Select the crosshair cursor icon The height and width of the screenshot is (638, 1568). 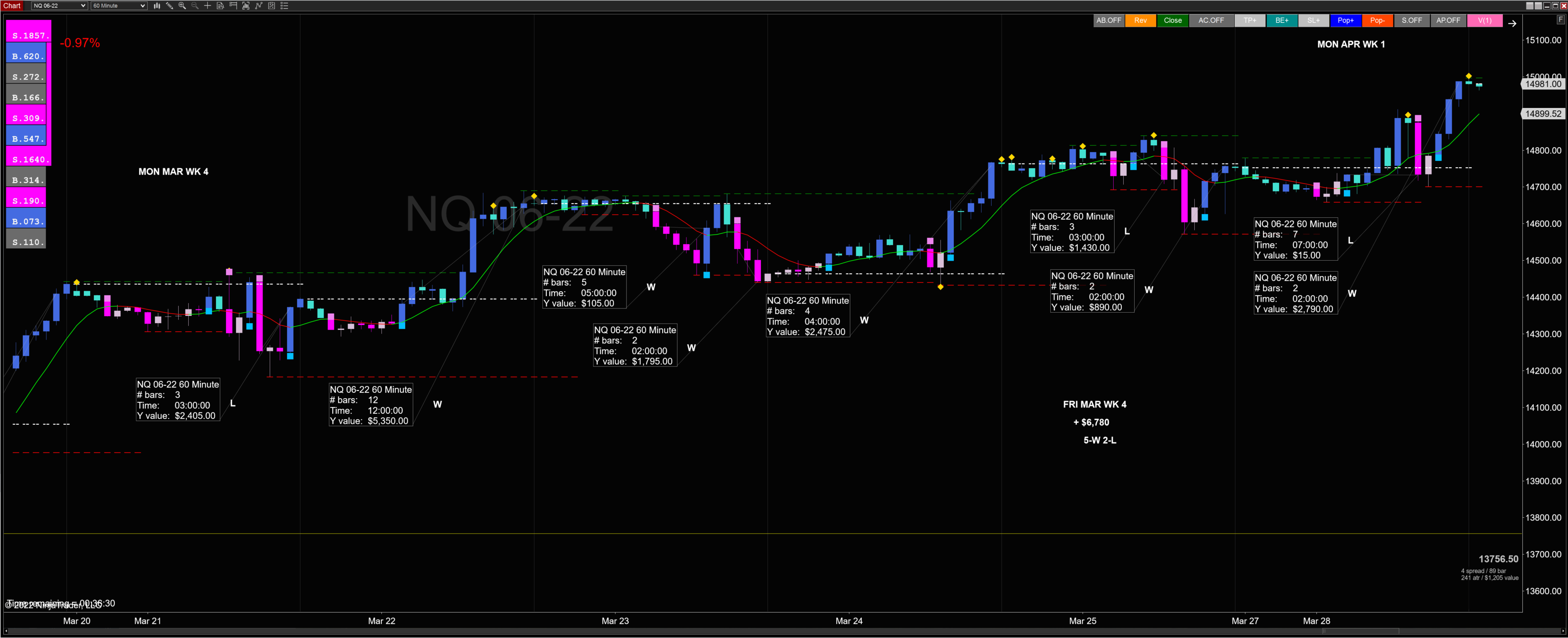point(208,5)
